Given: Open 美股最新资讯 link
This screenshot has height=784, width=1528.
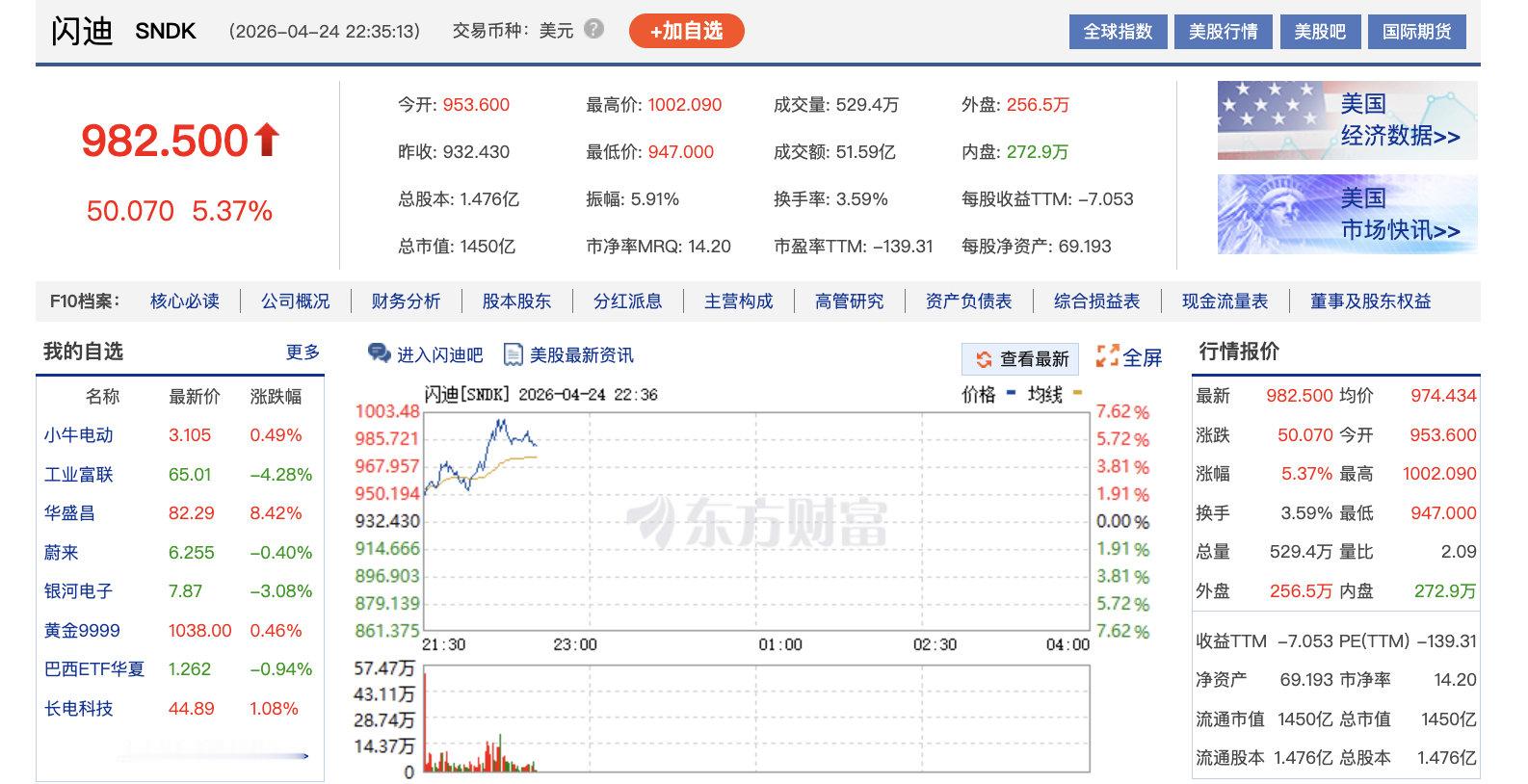Looking at the screenshot, I should point(582,355).
